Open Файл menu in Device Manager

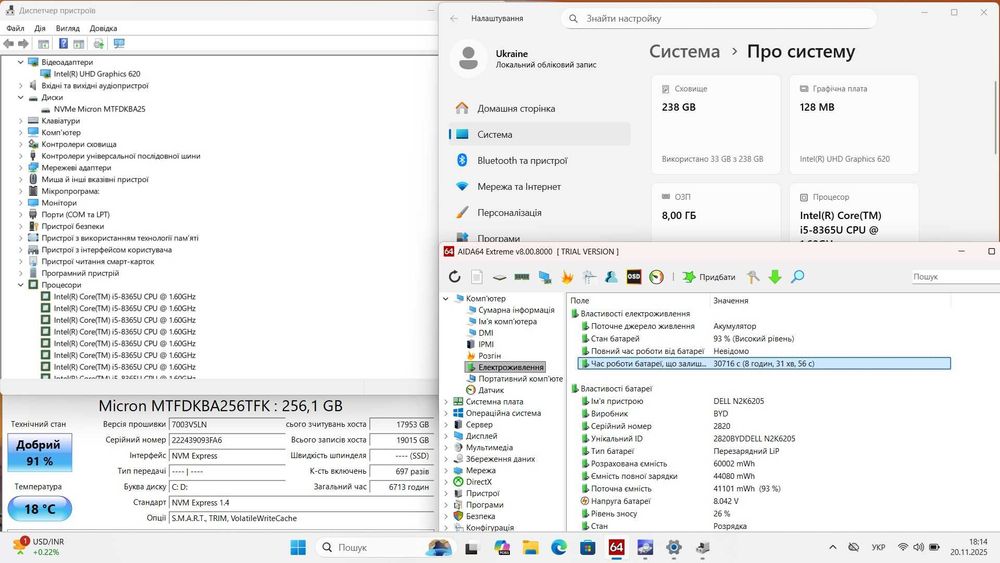pyautogui.click(x=15, y=28)
